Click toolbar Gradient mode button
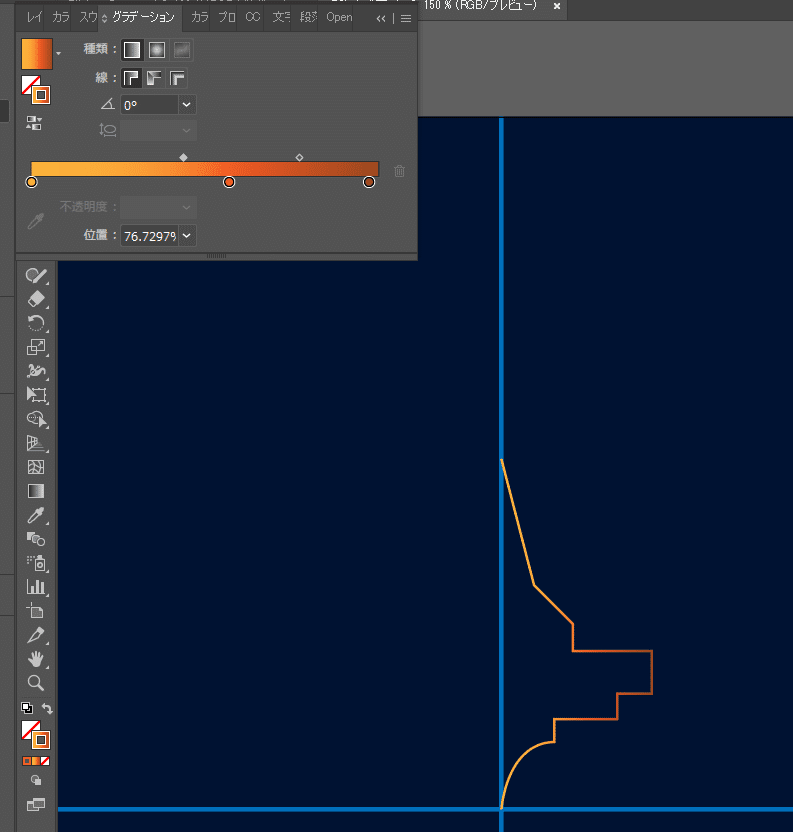This screenshot has height=832, width=793. (x=36, y=761)
